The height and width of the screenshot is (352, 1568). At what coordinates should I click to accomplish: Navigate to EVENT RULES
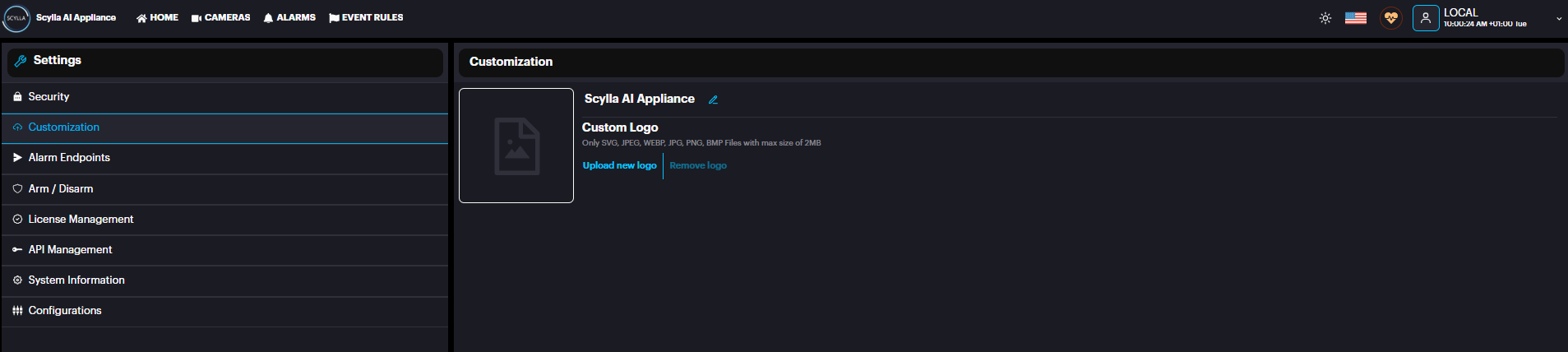point(366,17)
